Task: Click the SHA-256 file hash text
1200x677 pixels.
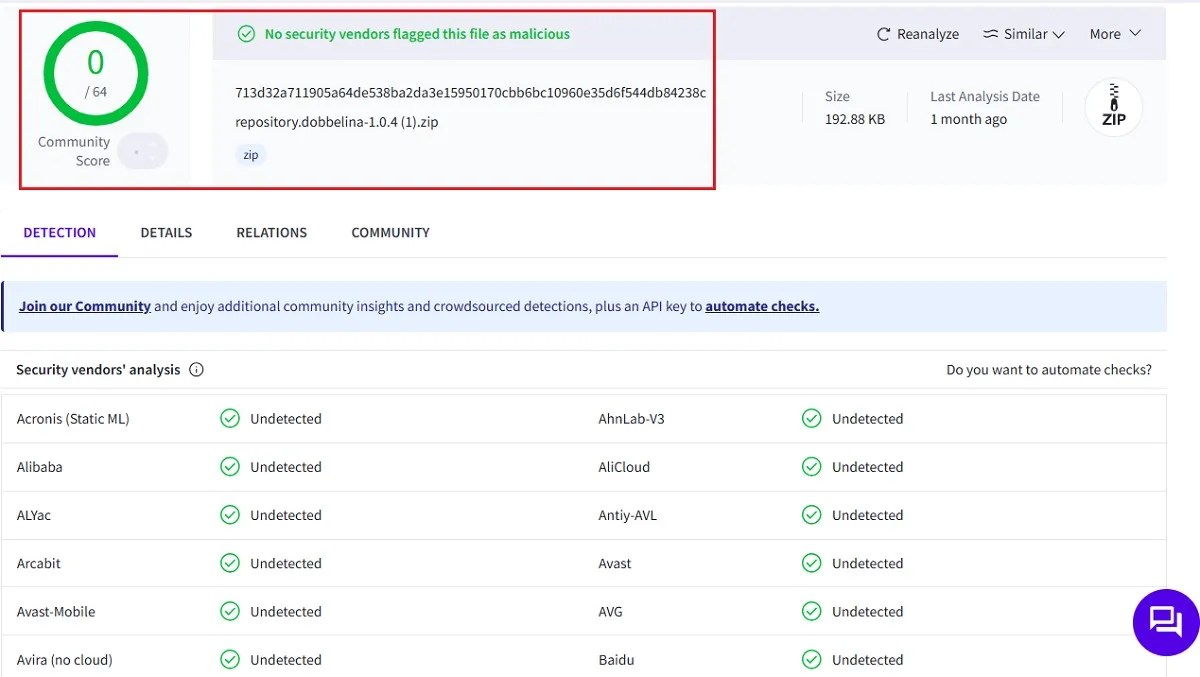Action: (470, 93)
